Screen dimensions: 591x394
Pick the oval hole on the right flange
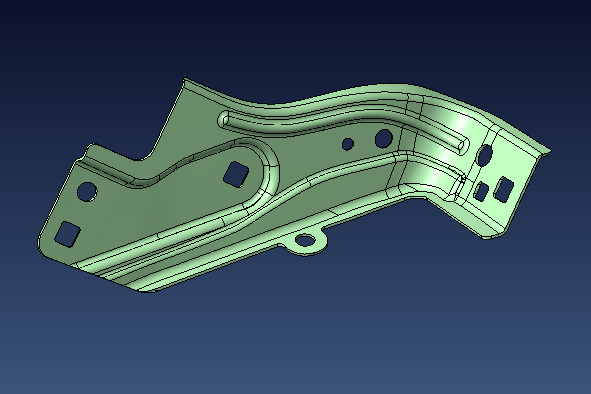485,155
